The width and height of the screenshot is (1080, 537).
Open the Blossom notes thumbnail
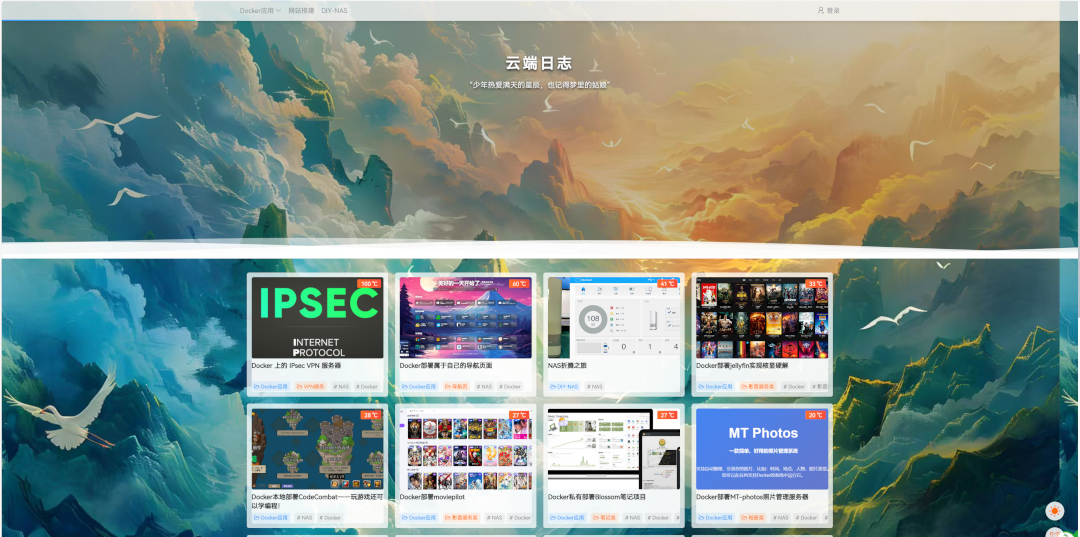coord(614,449)
